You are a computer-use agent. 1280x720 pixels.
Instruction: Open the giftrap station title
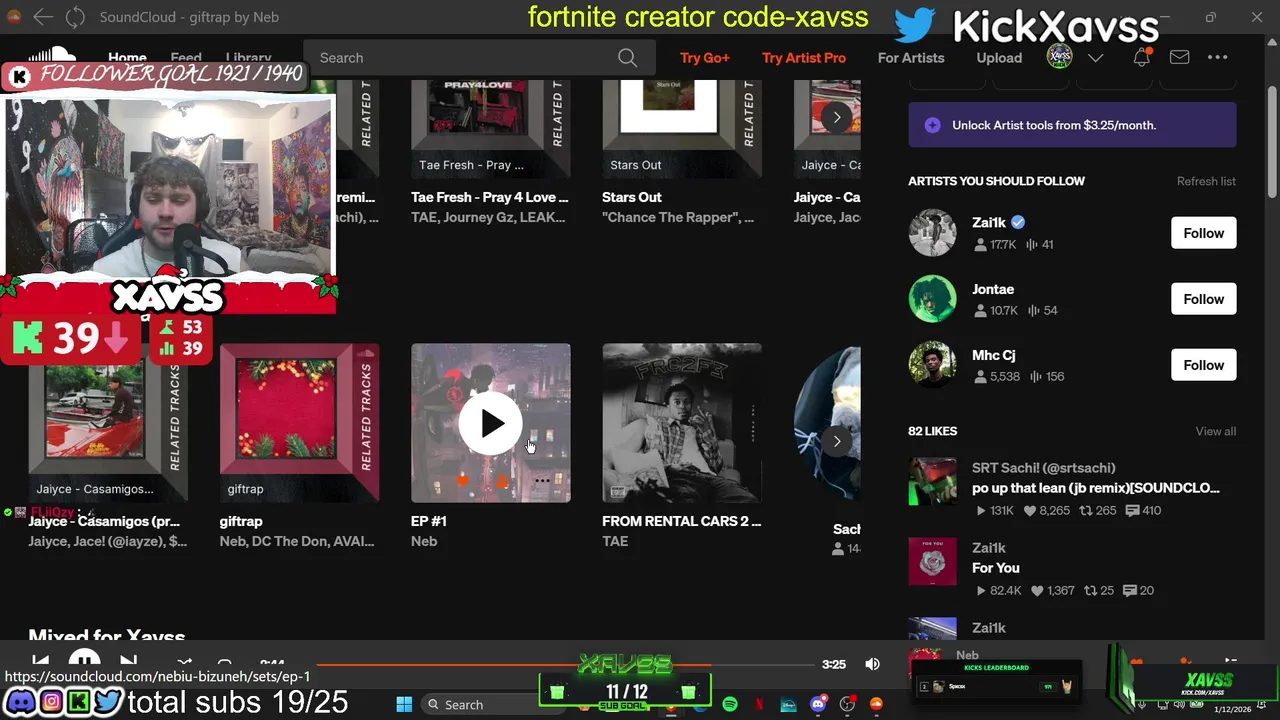[x=241, y=521]
